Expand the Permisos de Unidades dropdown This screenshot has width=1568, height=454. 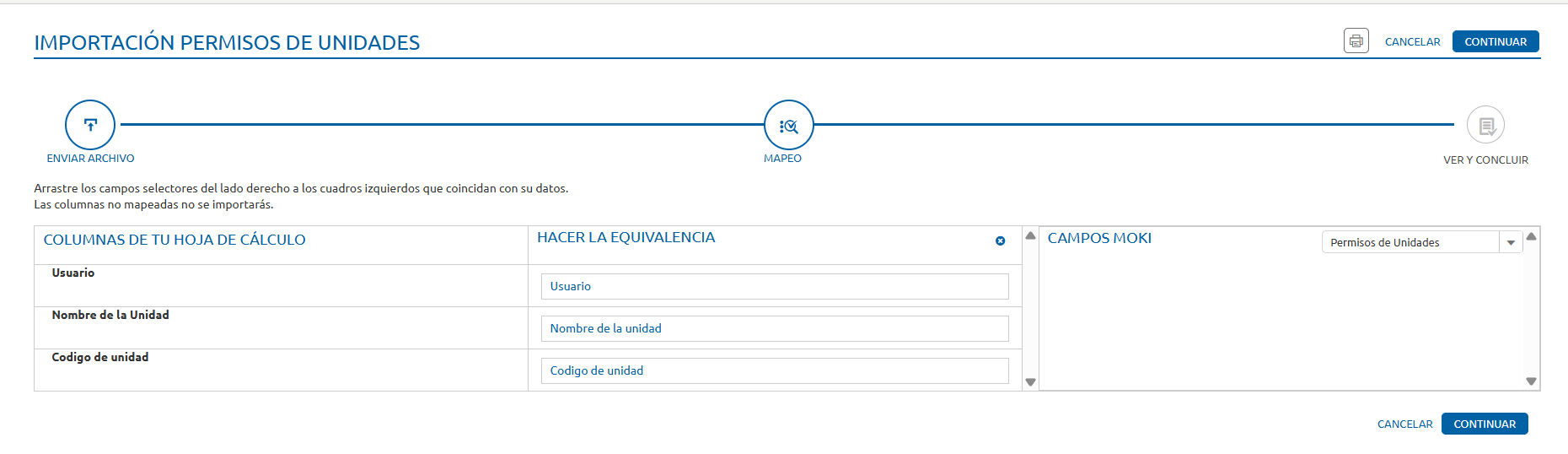tap(1511, 243)
